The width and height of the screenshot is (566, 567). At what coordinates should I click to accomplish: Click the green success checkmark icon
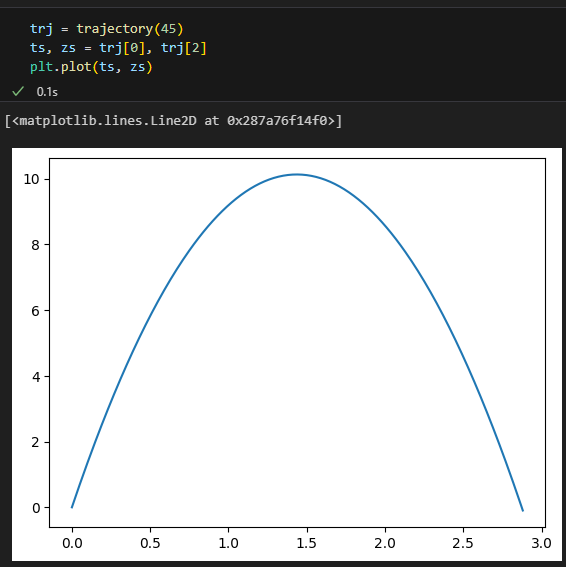pyautogui.click(x=18, y=91)
